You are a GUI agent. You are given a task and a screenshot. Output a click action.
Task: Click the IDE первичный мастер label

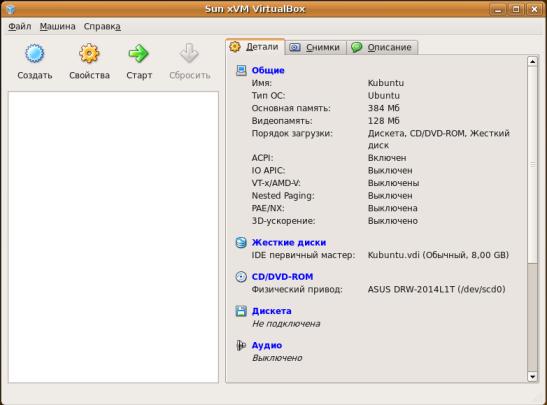[x=303, y=255]
